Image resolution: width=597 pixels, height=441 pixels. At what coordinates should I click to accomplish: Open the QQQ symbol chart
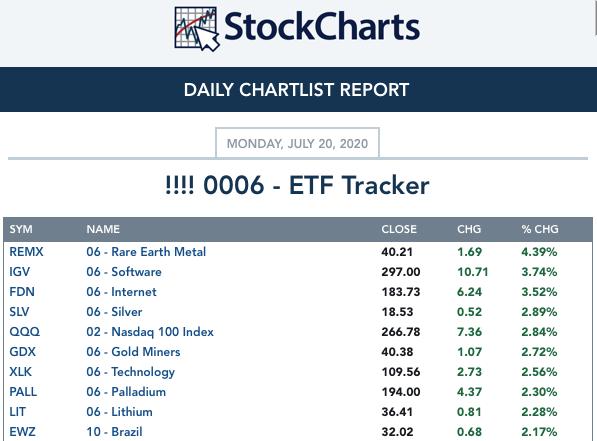24,332
